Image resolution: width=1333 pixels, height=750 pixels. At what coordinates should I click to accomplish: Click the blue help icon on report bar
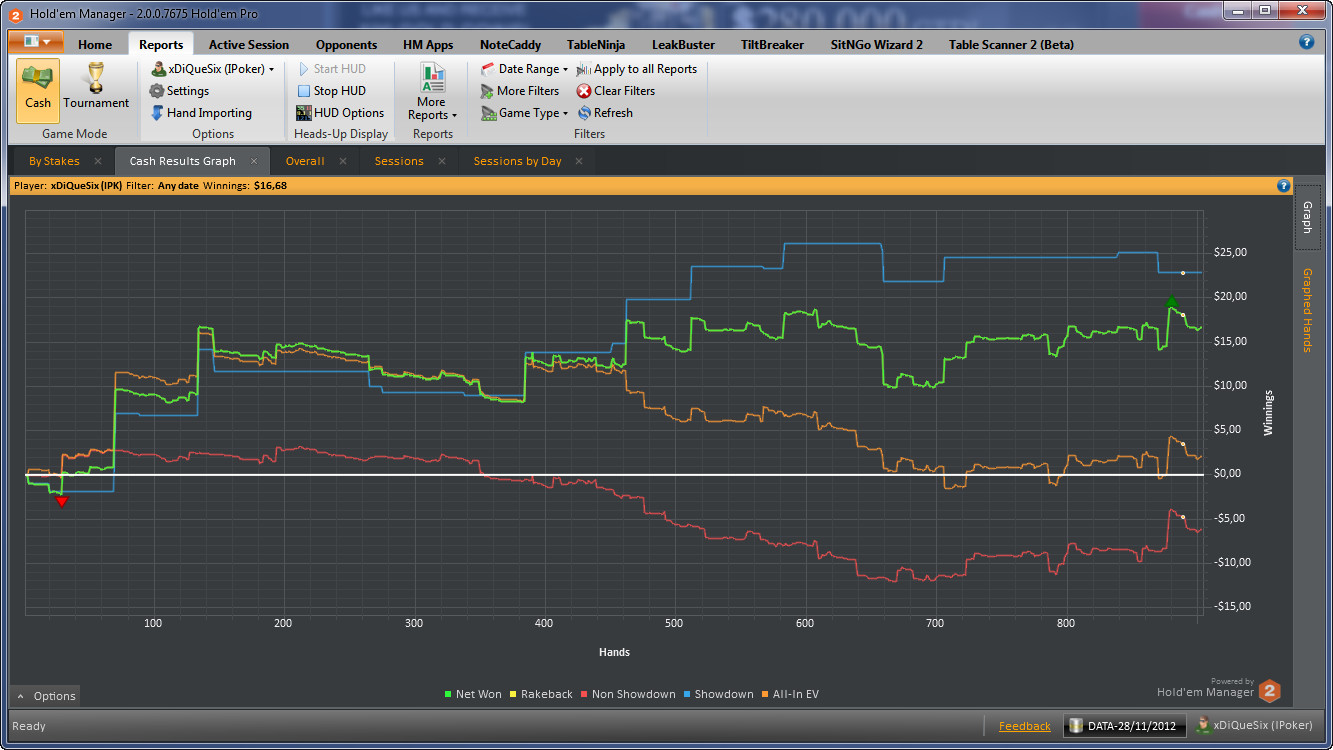coord(1284,185)
